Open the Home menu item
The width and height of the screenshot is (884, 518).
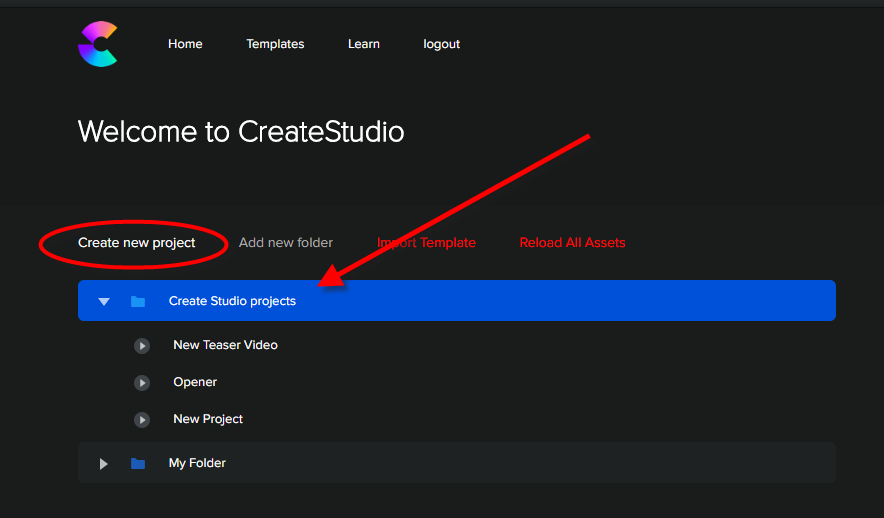[185, 44]
